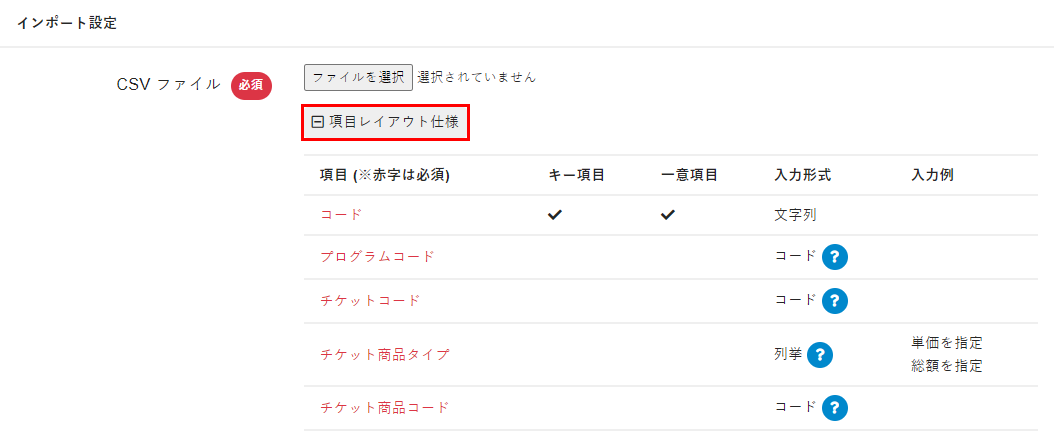
Task: Collapse the 項目レイアウト仕様 section
Action: pos(386,122)
